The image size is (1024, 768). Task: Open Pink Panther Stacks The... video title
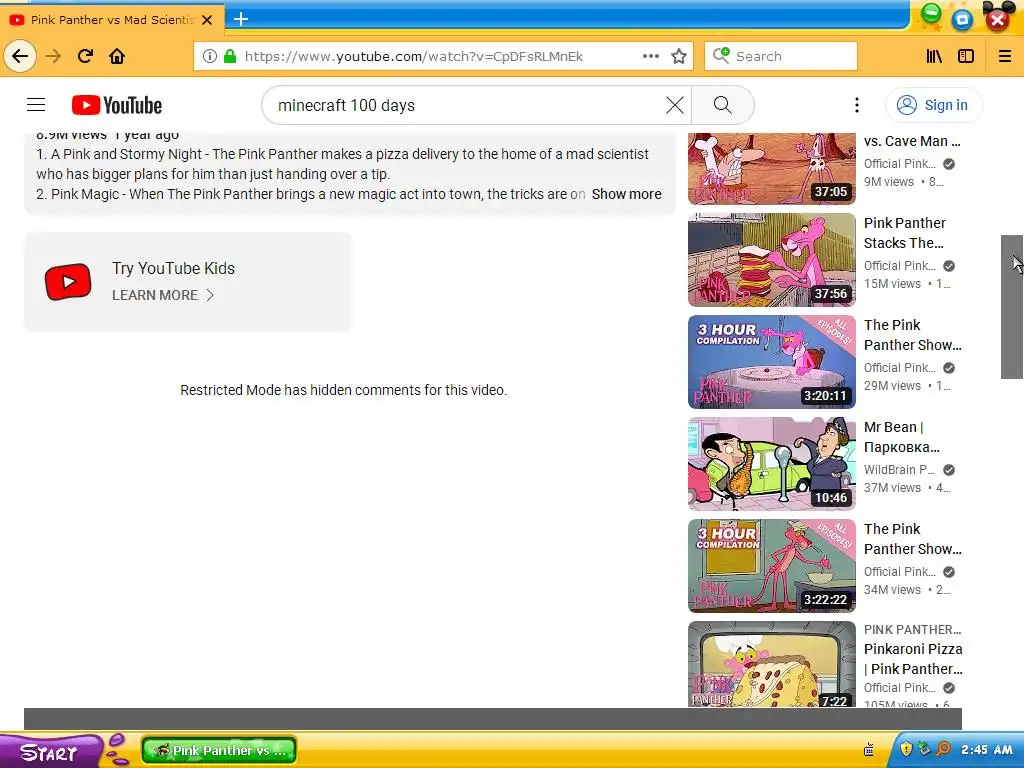click(x=904, y=233)
